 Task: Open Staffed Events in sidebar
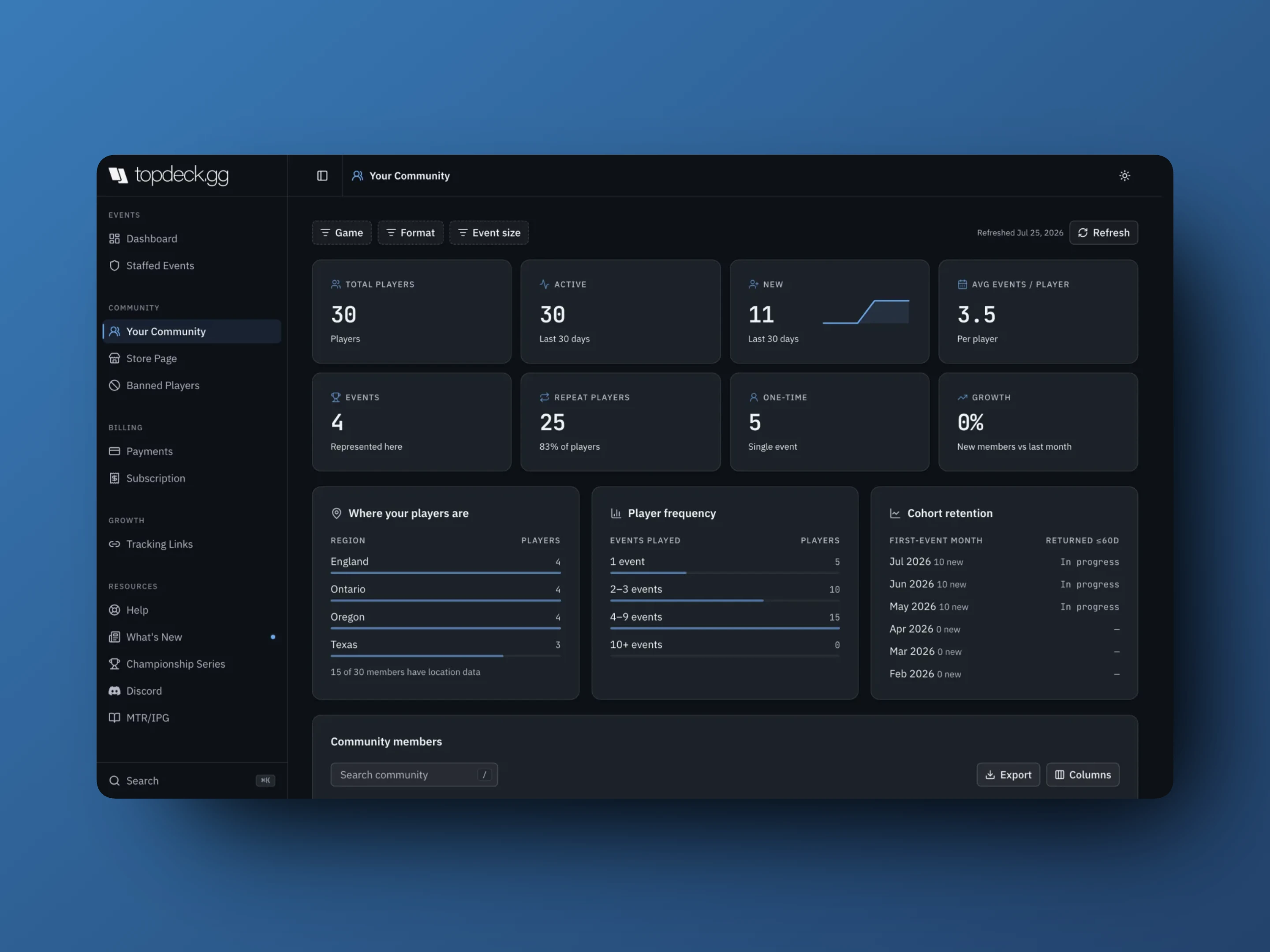[192, 266]
